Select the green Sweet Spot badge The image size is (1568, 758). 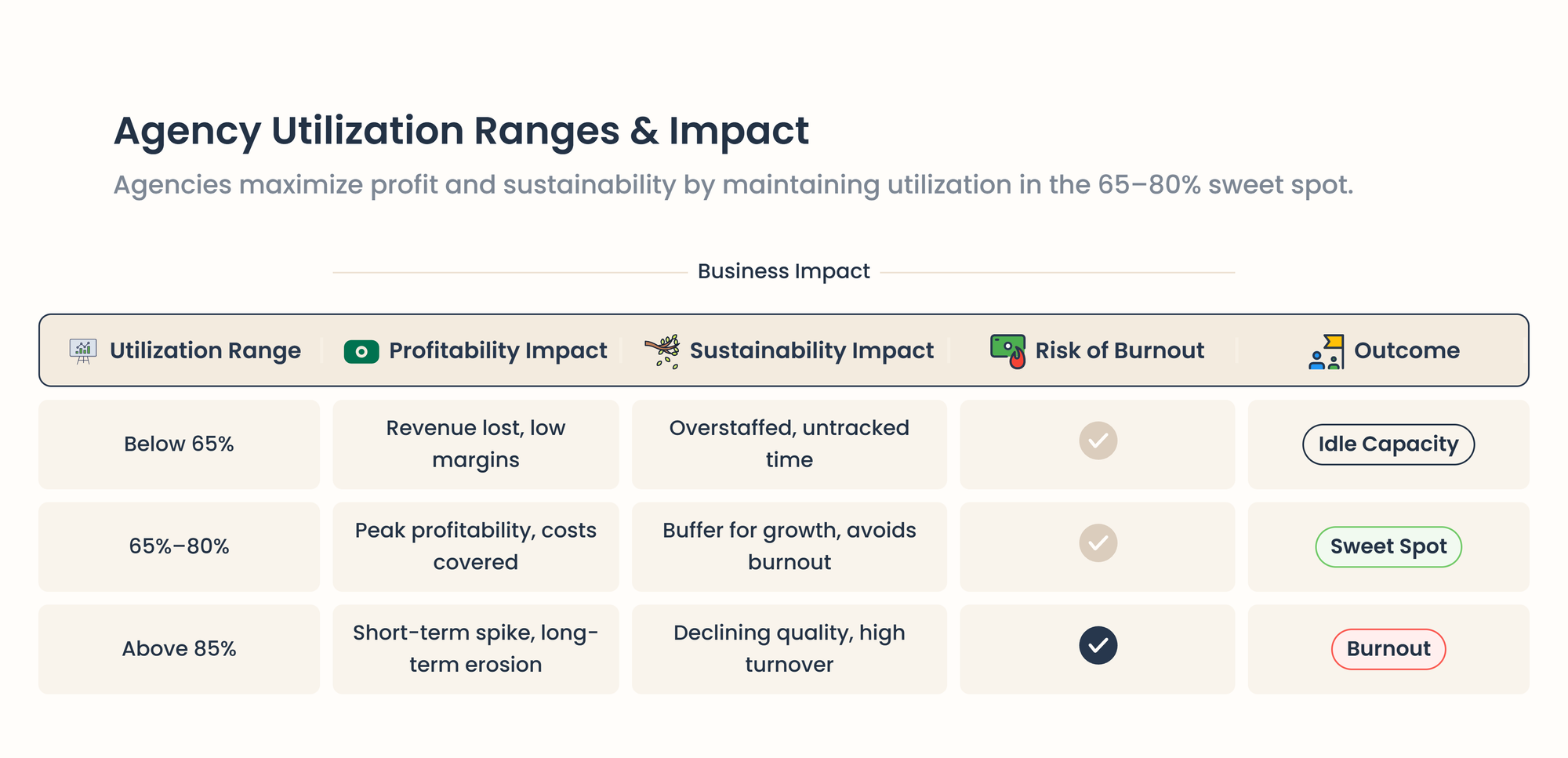click(x=1388, y=547)
